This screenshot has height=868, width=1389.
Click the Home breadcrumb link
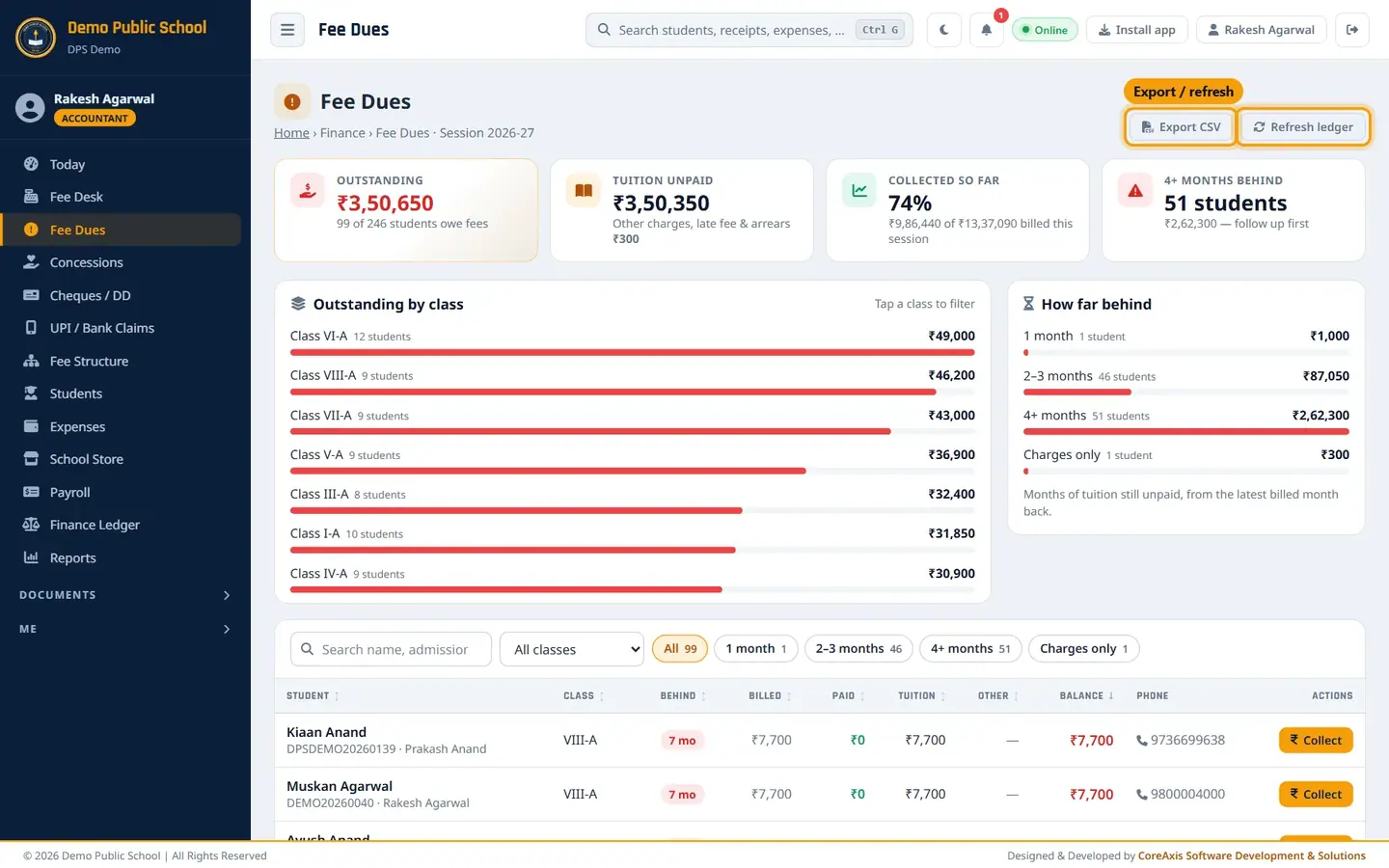click(x=291, y=133)
